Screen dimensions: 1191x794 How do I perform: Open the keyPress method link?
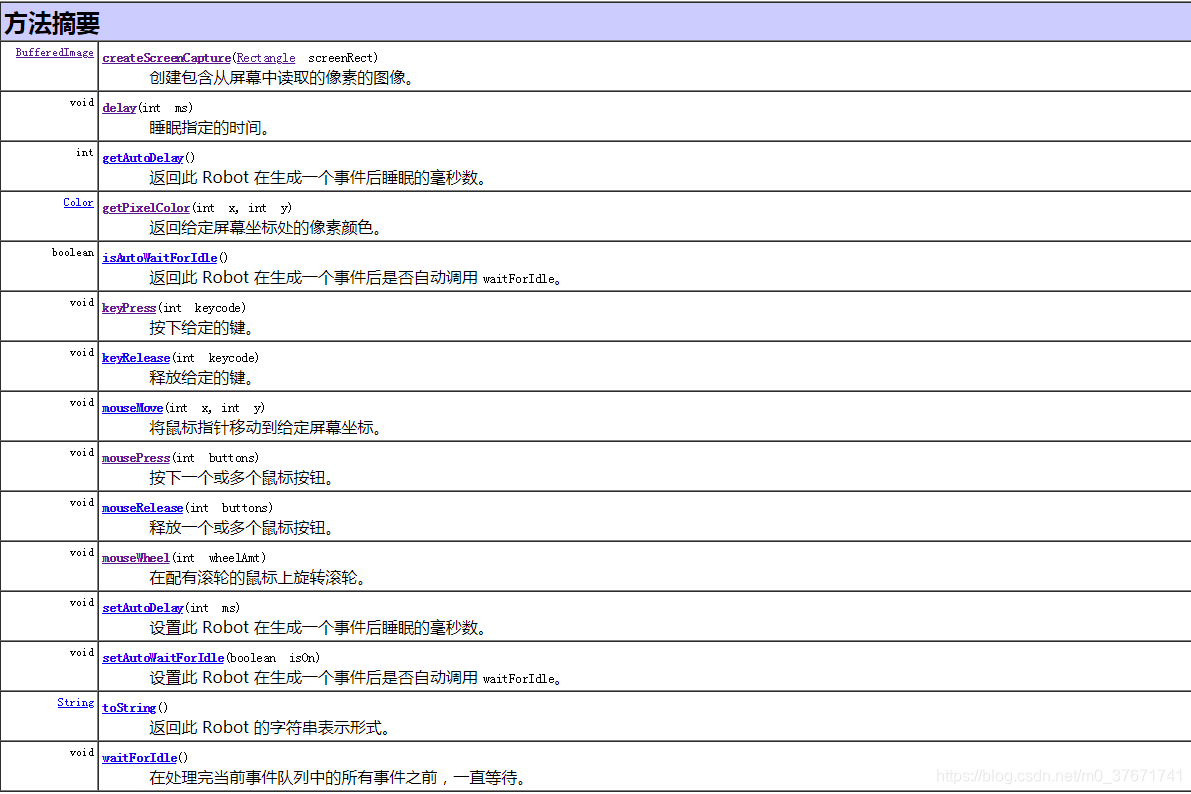(x=128, y=307)
